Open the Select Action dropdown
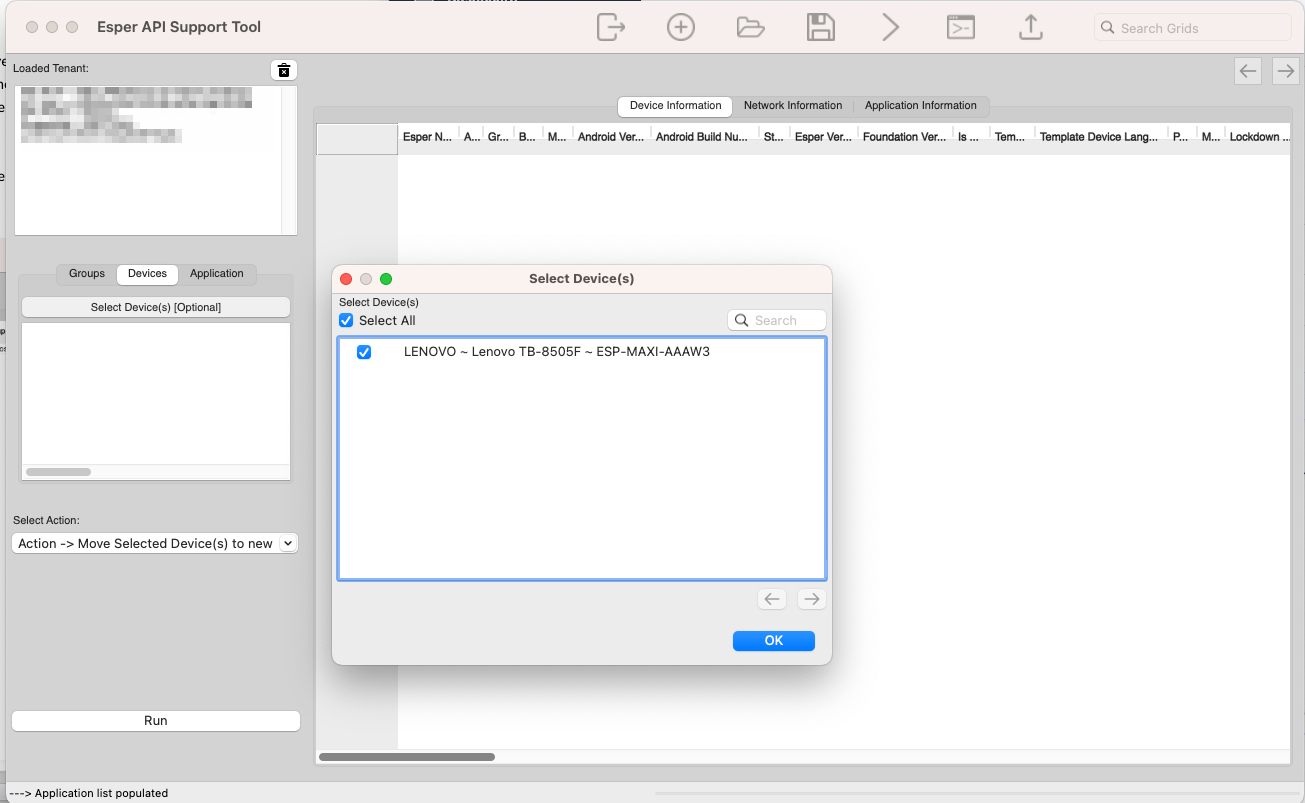Viewport: 1305px width, 803px height. 155,543
